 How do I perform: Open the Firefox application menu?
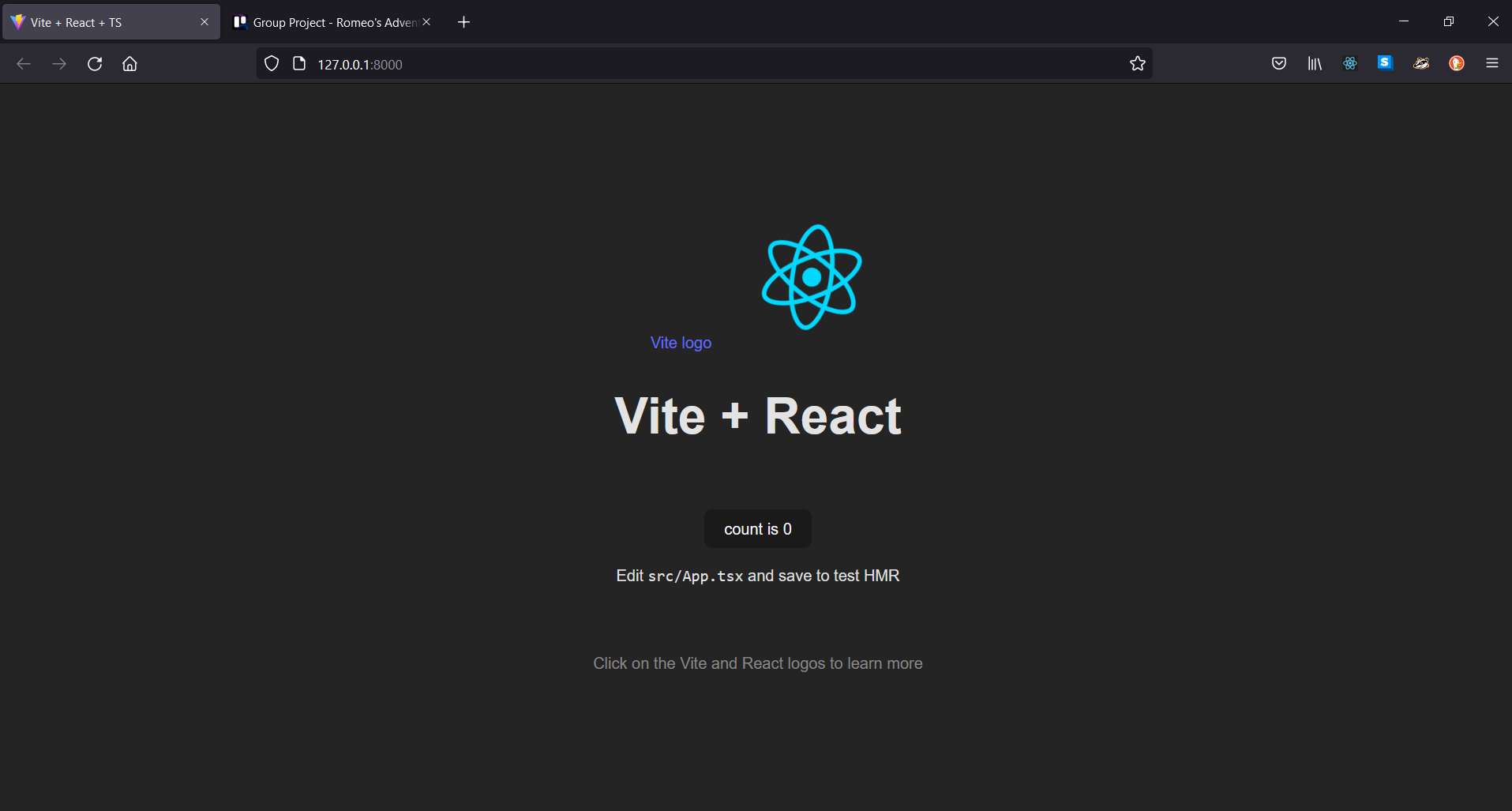tap(1492, 64)
